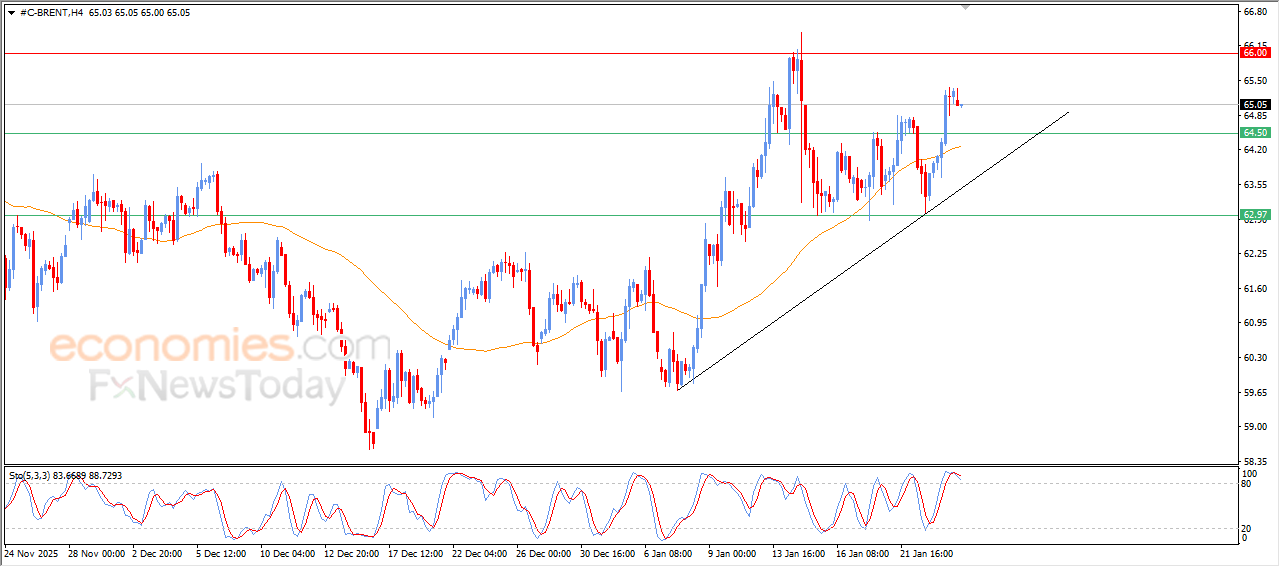1280x567 pixels.
Task: Click the 60.30 label on price axis
Action: point(1254,357)
